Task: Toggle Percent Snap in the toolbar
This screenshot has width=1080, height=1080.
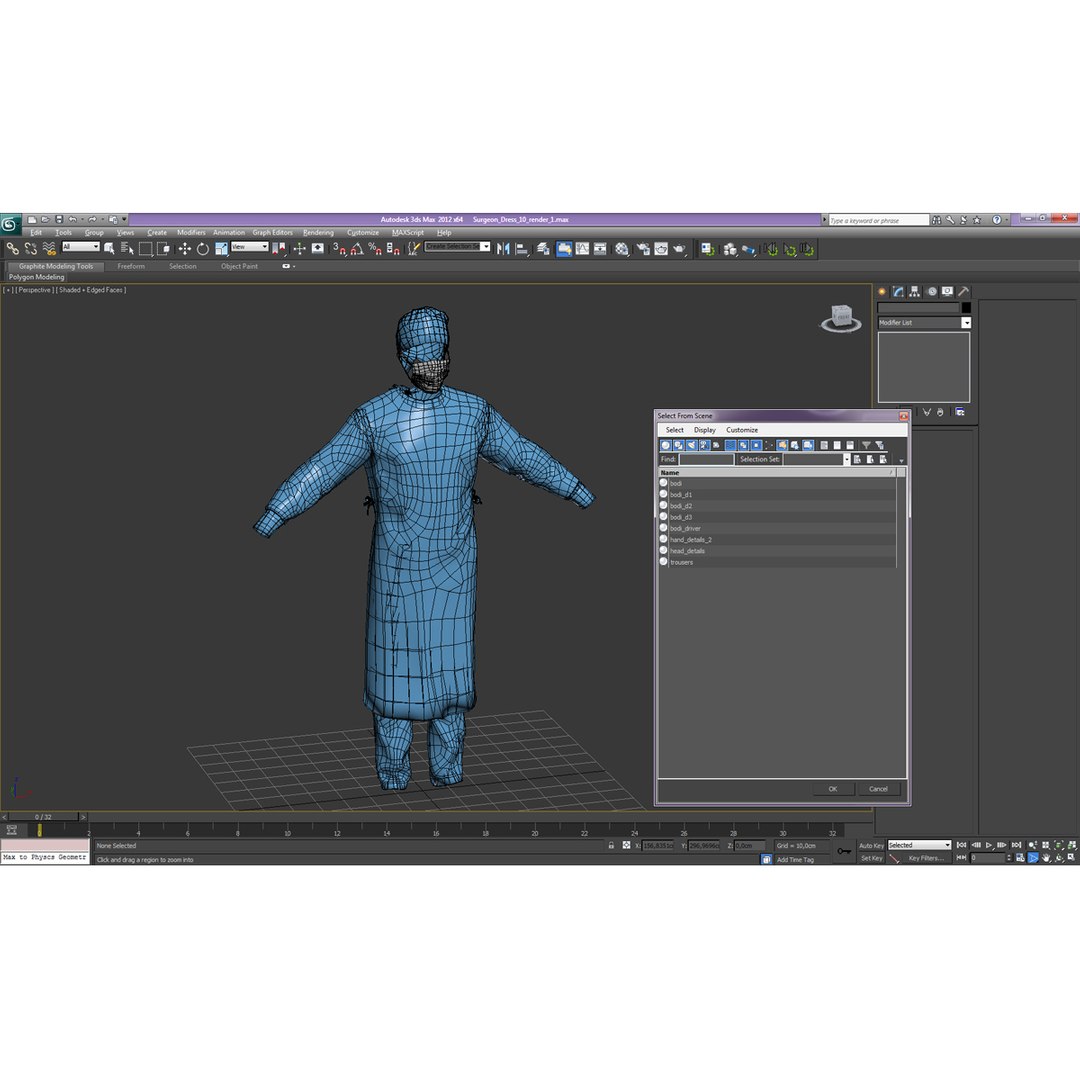Action: 375,249
